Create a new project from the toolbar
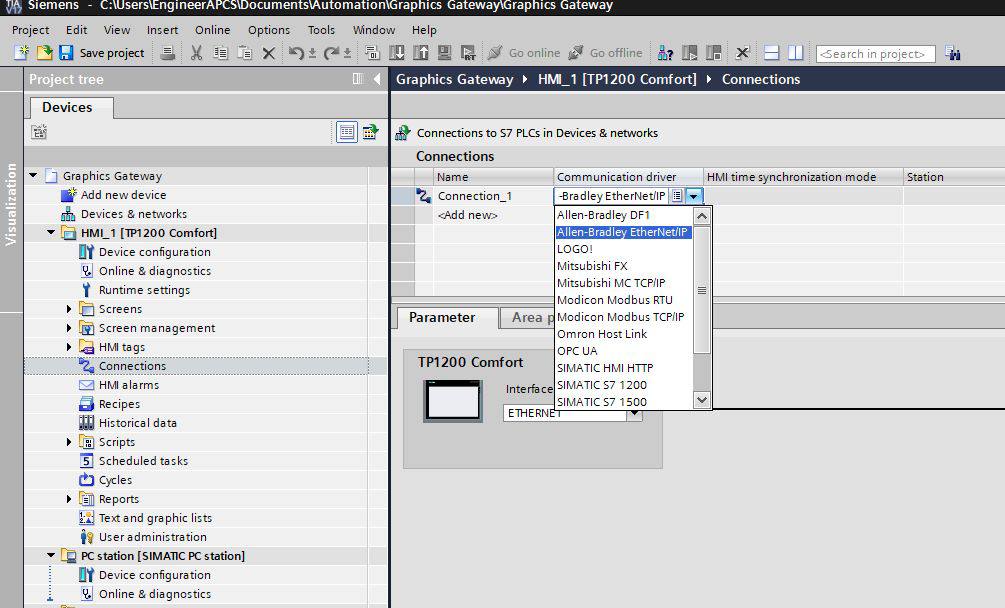 [21, 53]
